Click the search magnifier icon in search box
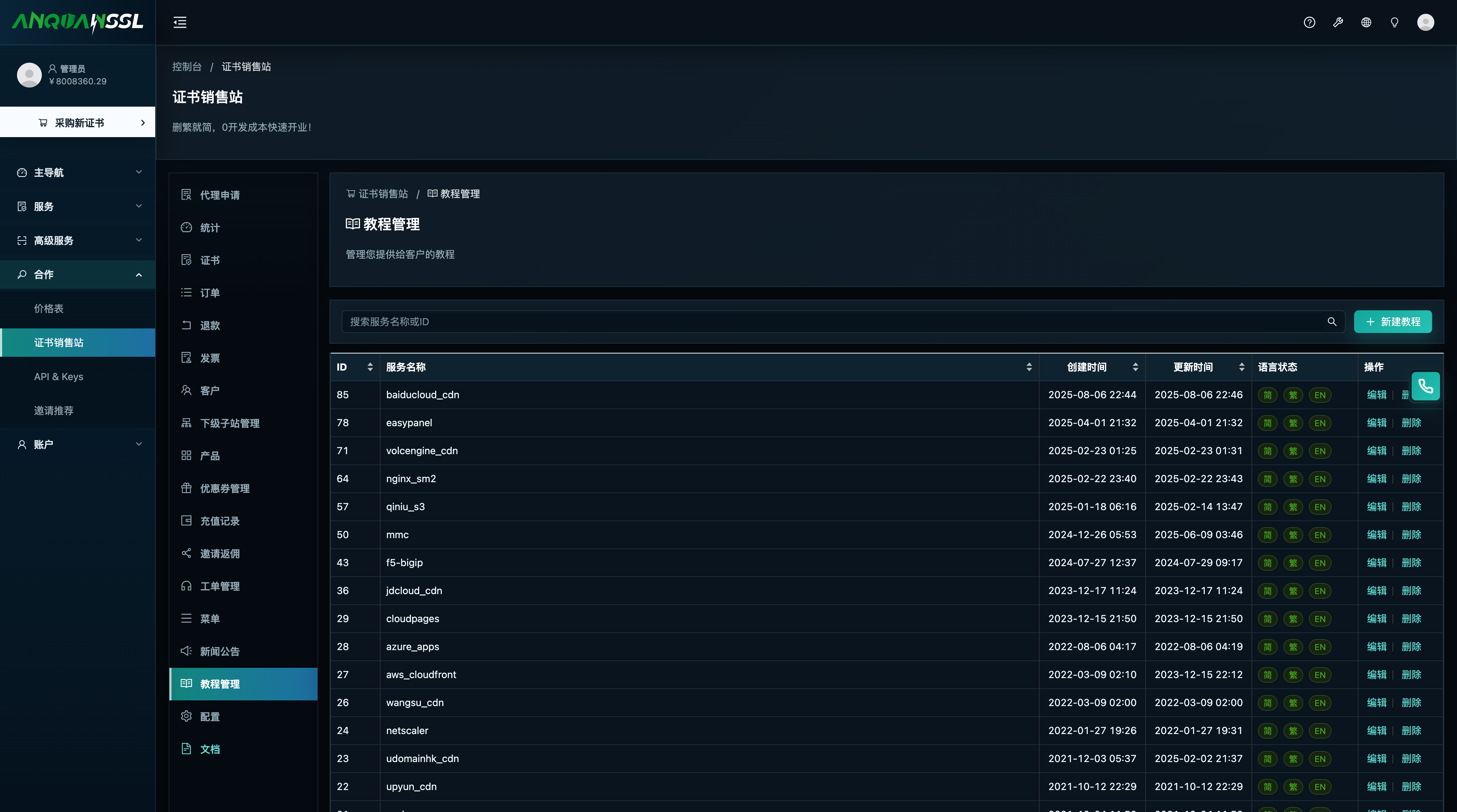Viewport: 1457px width, 812px height. tap(1332, 322)
